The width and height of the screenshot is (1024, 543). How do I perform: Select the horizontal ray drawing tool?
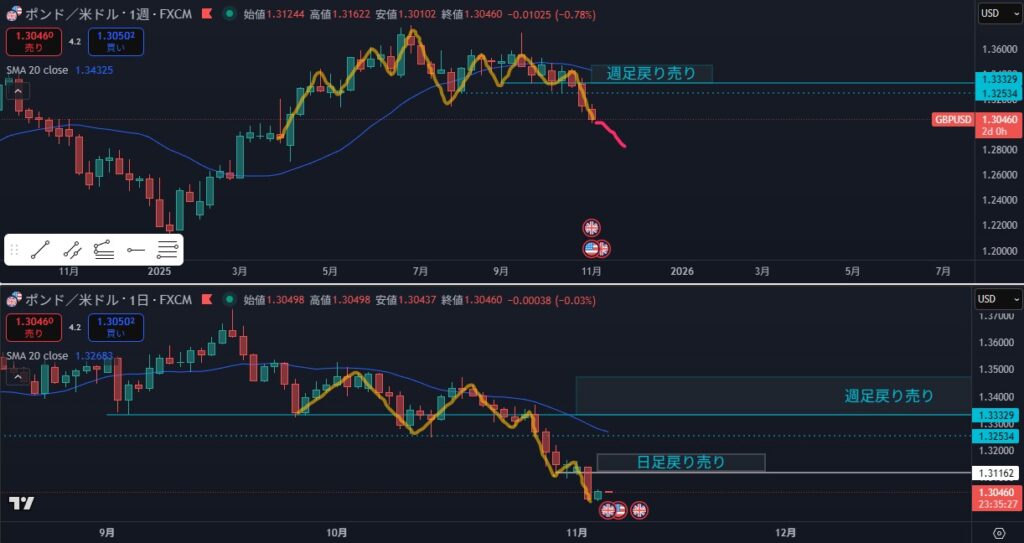[136, 250]
